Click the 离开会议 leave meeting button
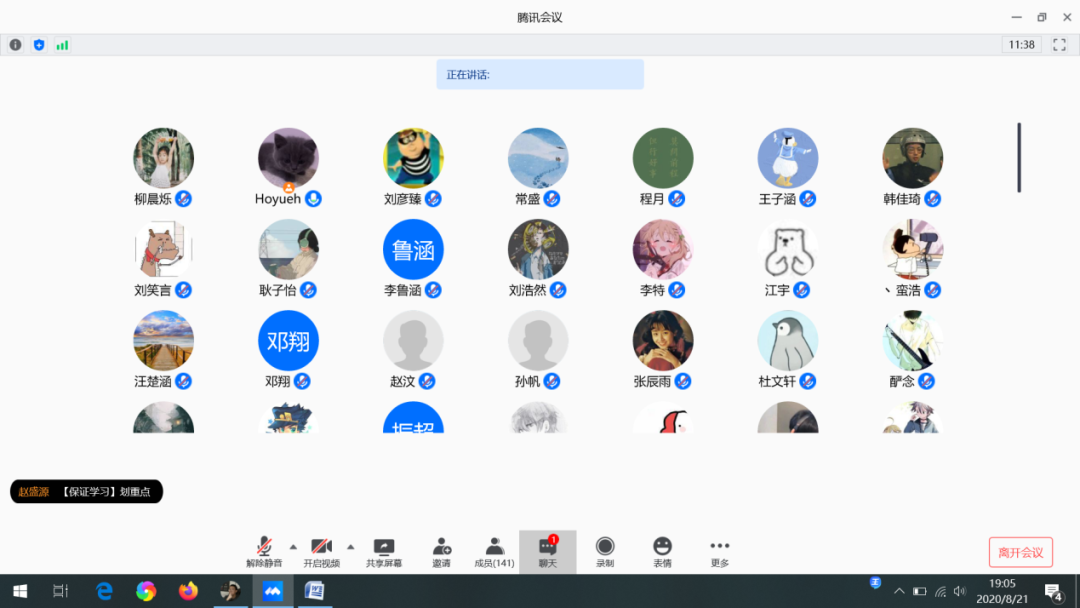Image resolution: width=1080 pixels, height=608 pixels. (1020, 552)
